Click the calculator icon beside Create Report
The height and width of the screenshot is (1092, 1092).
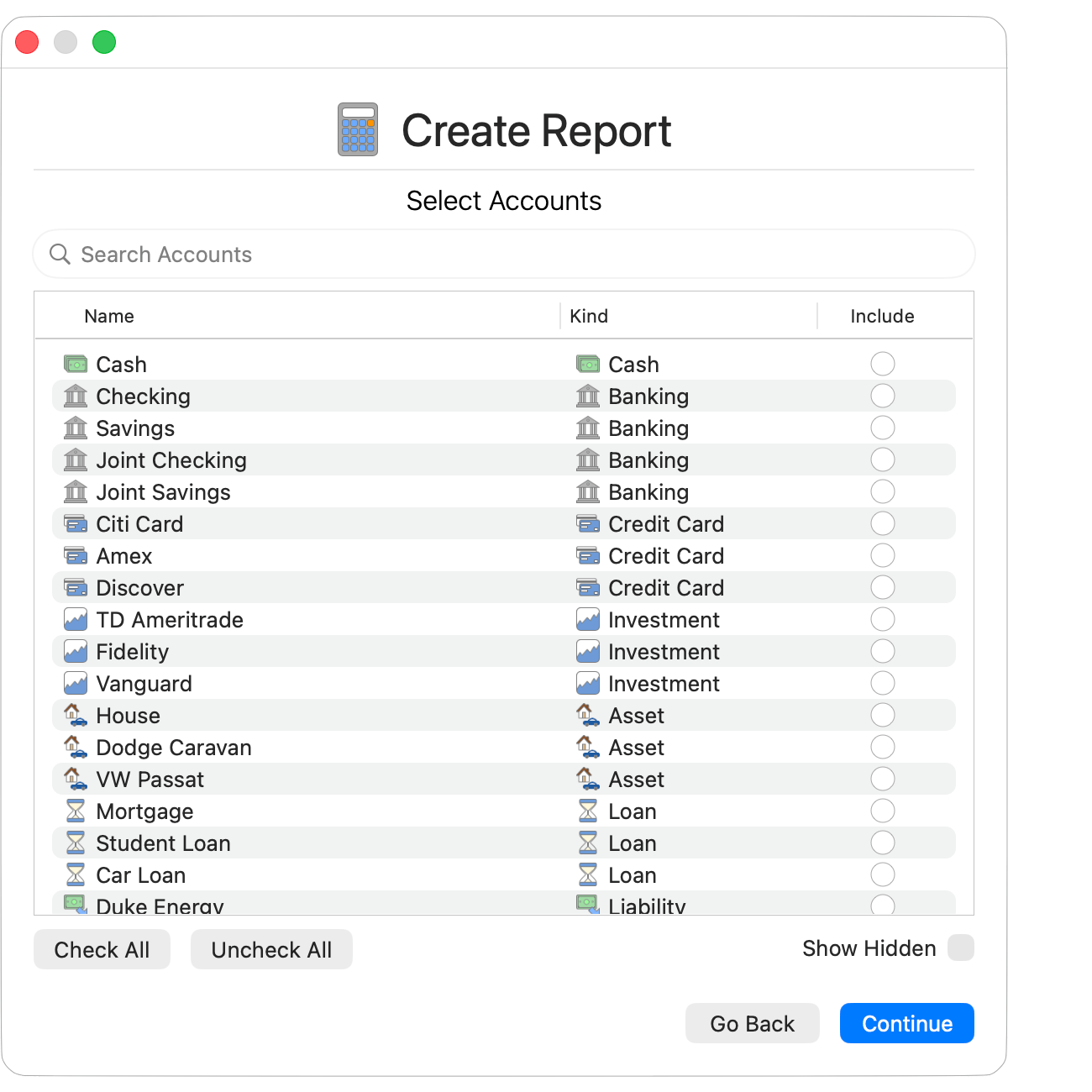(356, 130)
